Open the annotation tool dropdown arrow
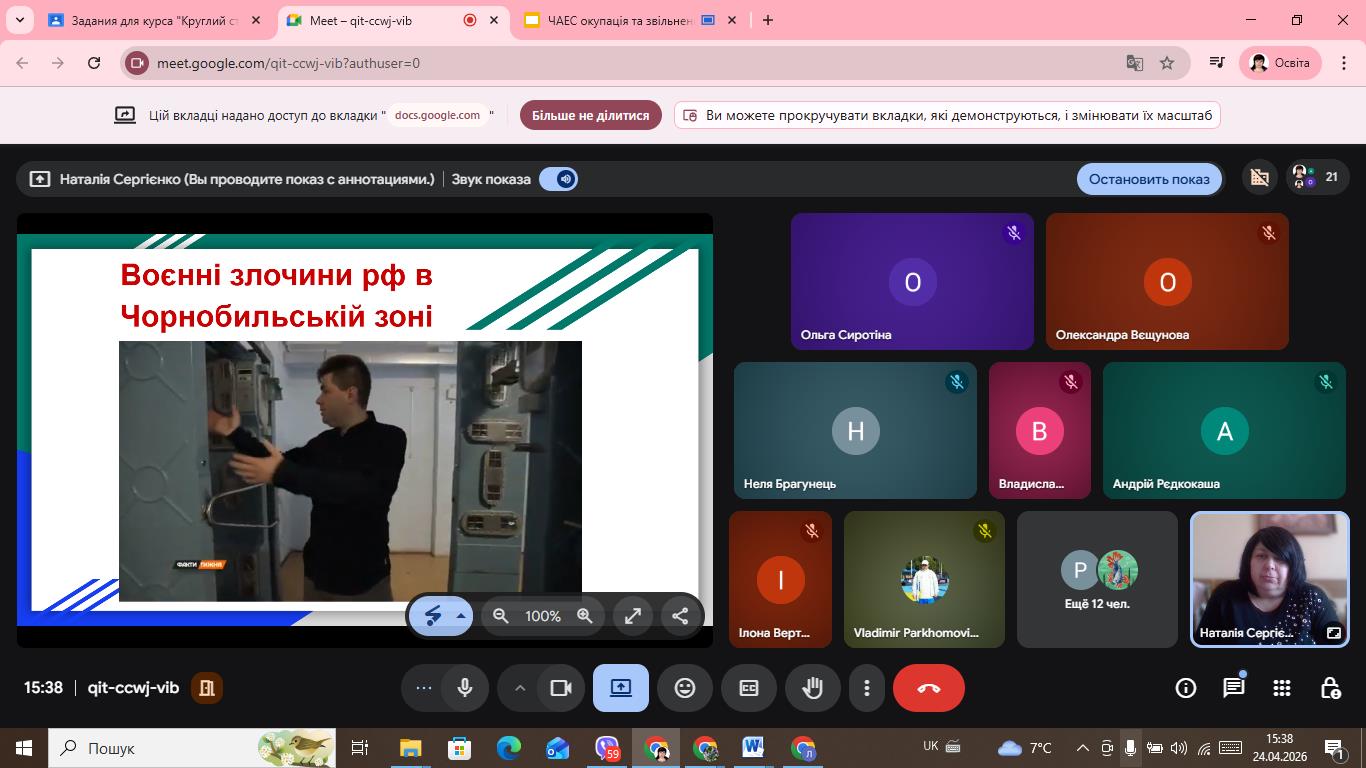Image resolution: width=1366 pixels, height=768 pixels. pyautogui.click(x=461, y=616)
